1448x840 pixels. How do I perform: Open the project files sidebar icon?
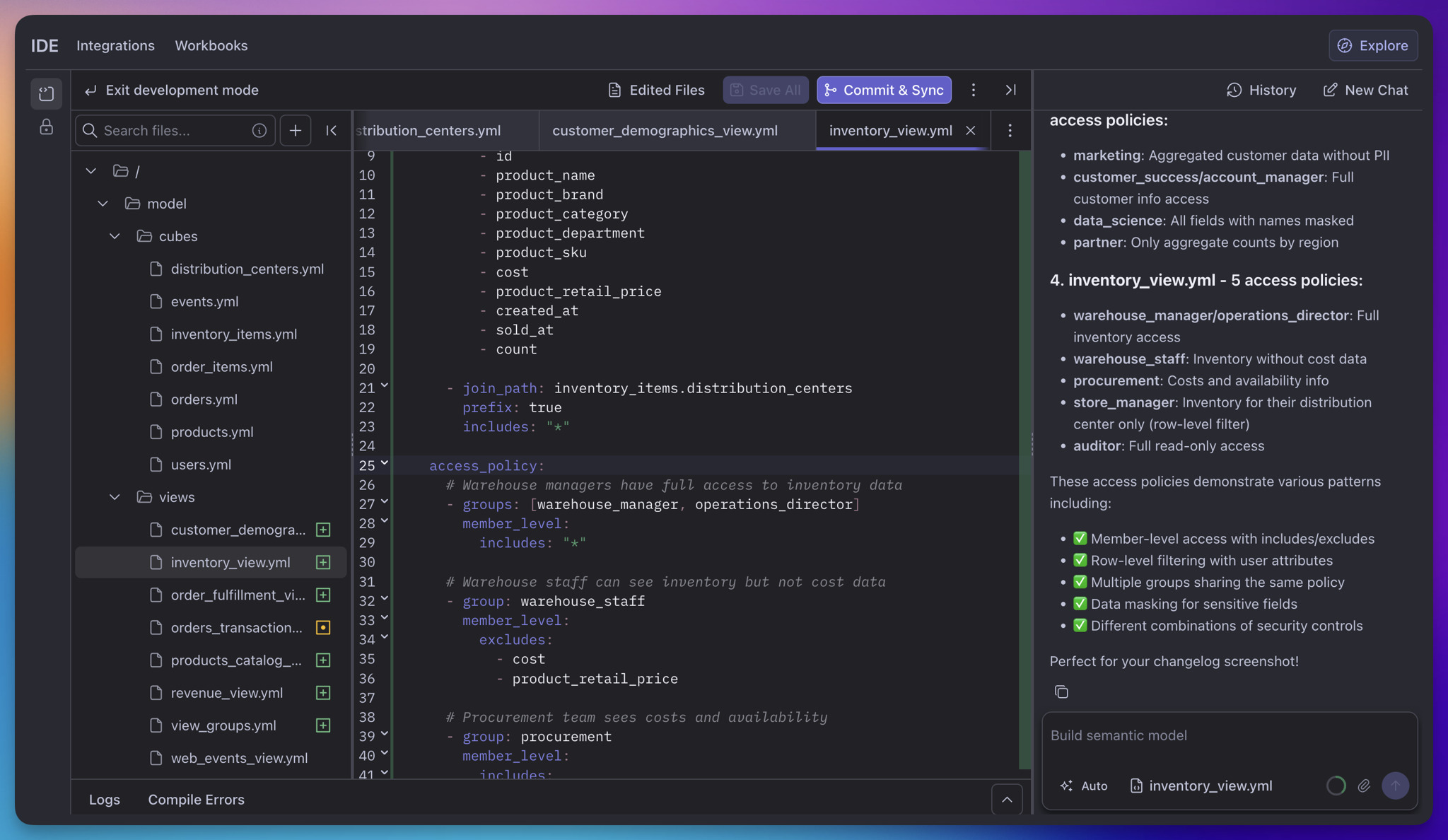pos(47,93)
